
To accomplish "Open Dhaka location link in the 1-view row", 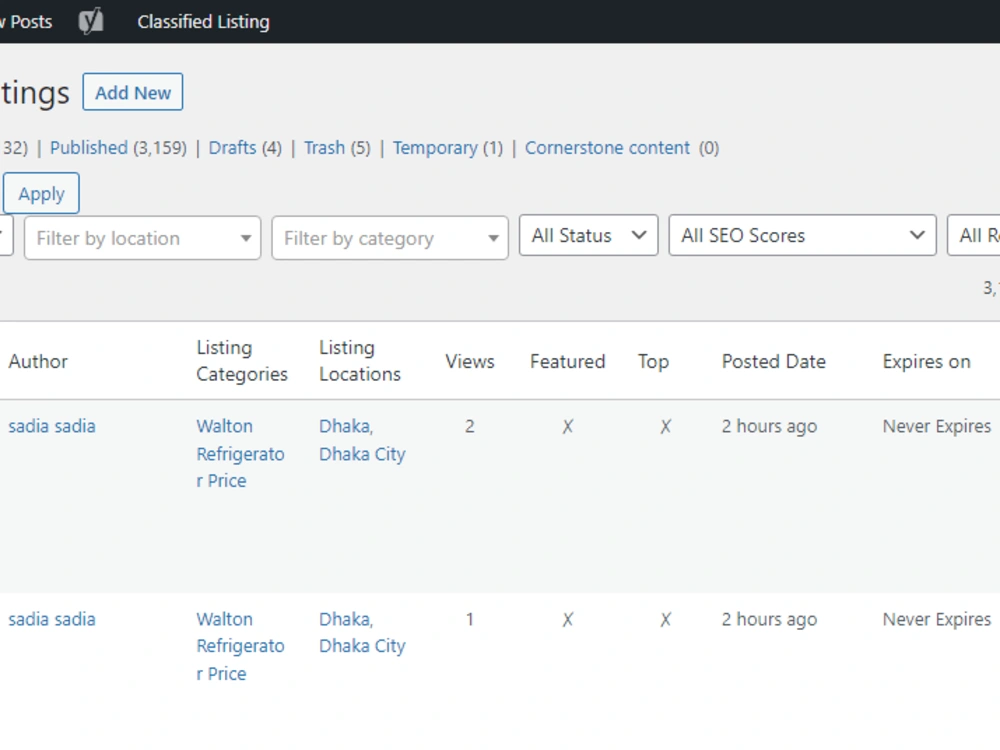I will 345,619.
